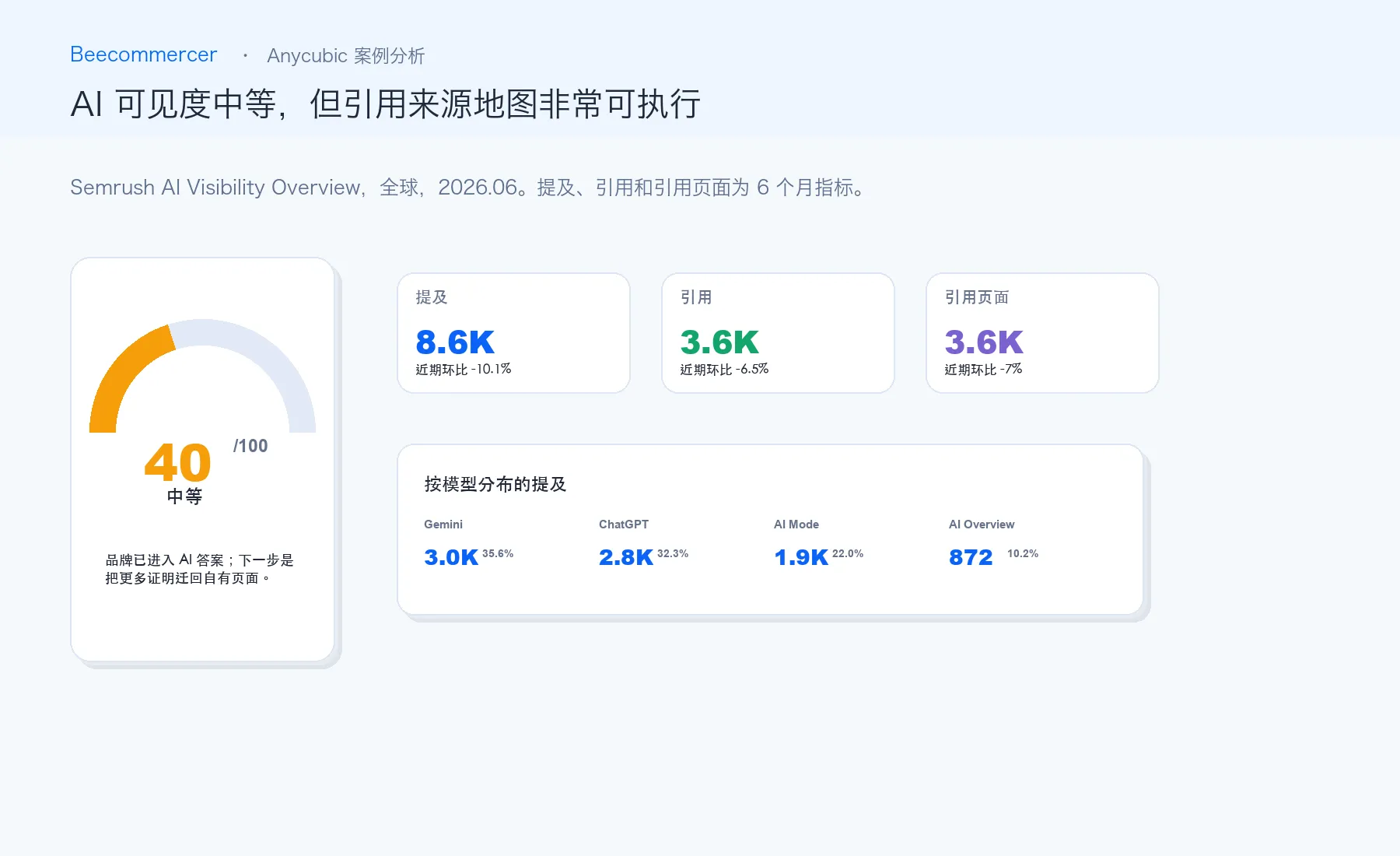Click the ChatGPT 2.8K value
Image resolution: width=1400 pixels, height=856 pixels.
(626, 557)
